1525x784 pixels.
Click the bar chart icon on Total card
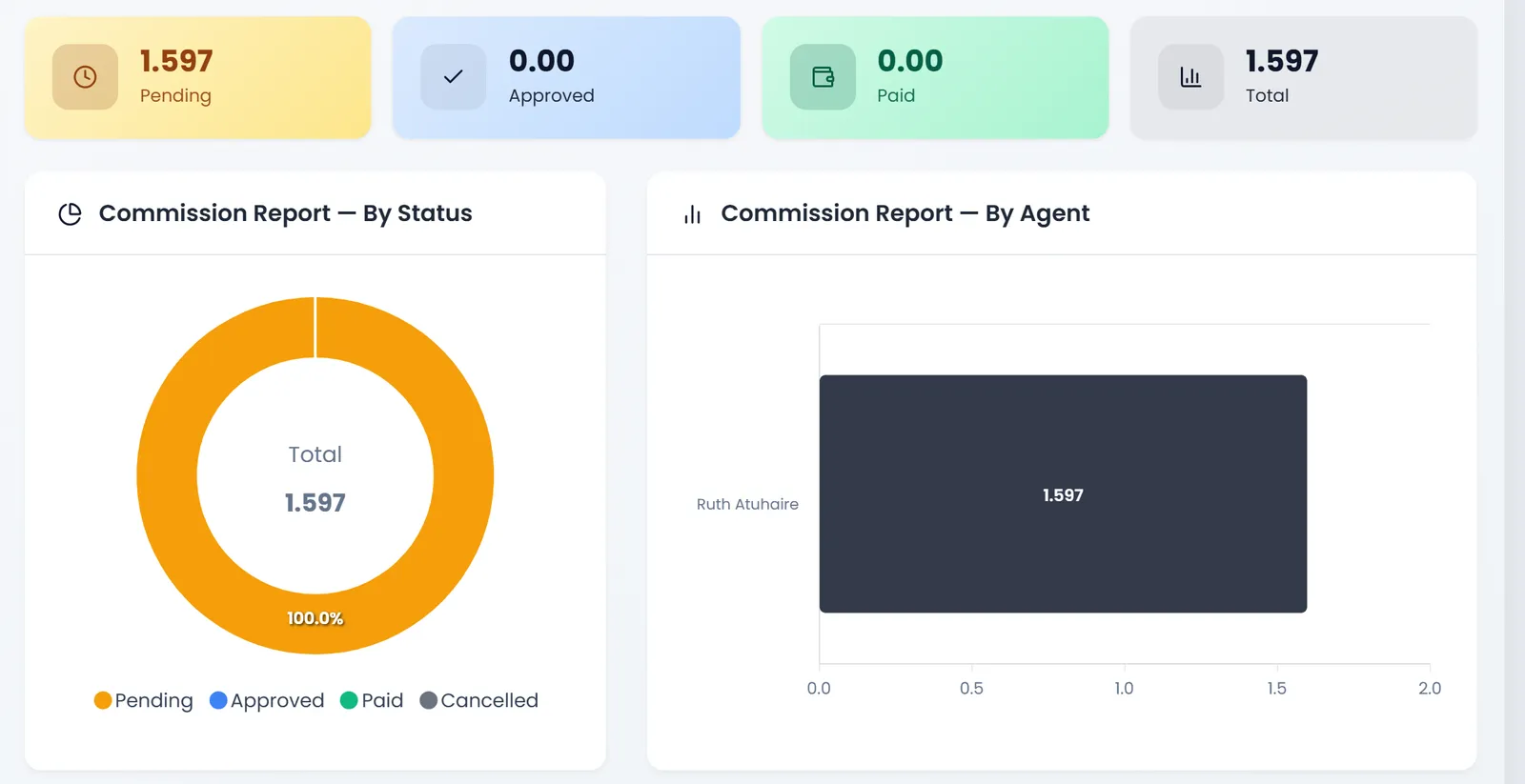[x=1190, y=77]
